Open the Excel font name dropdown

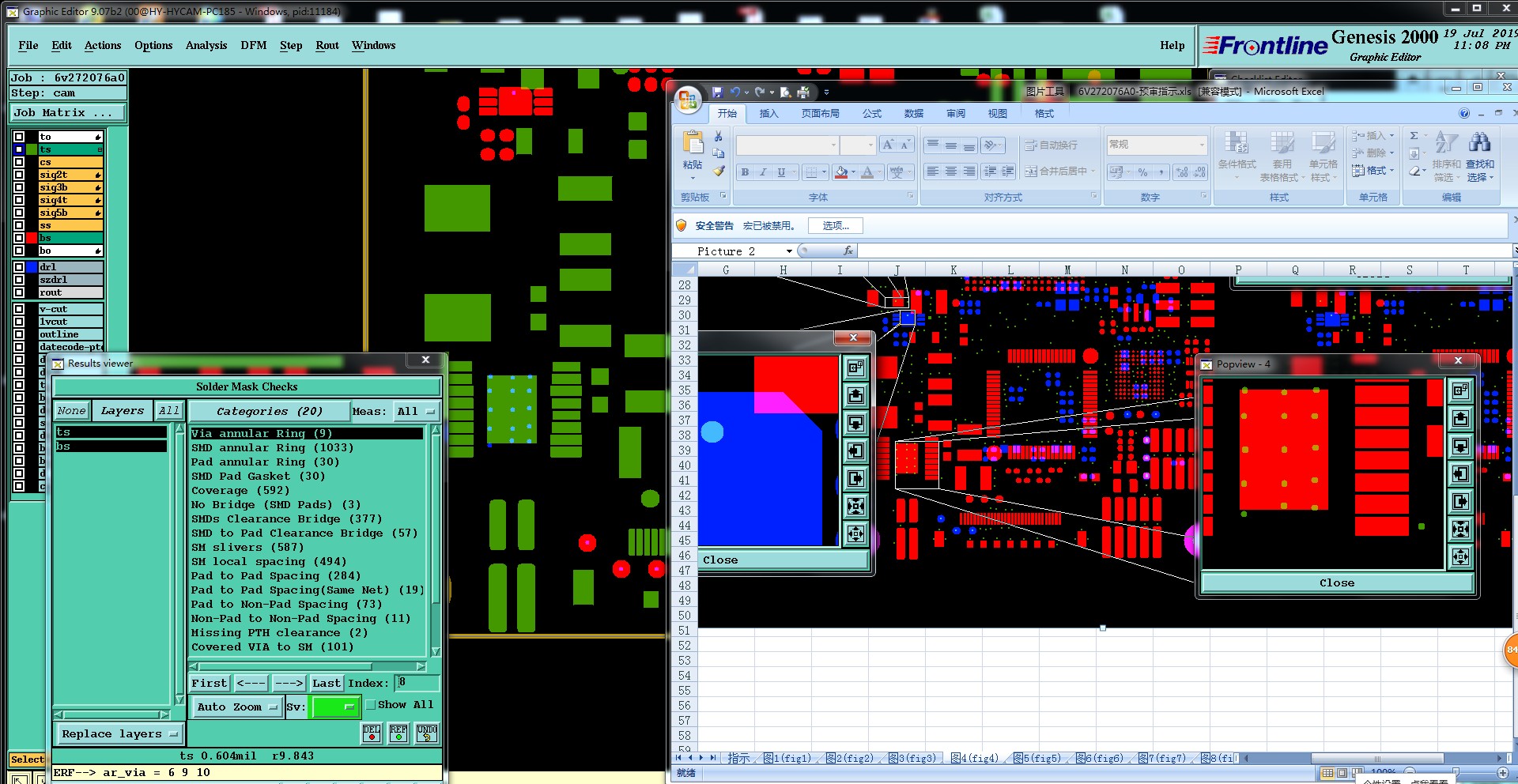(x=833, y=145)
